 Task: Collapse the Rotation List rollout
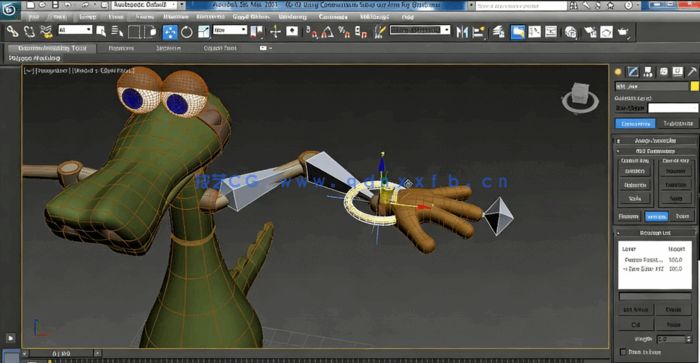click(x=655, y=233)
